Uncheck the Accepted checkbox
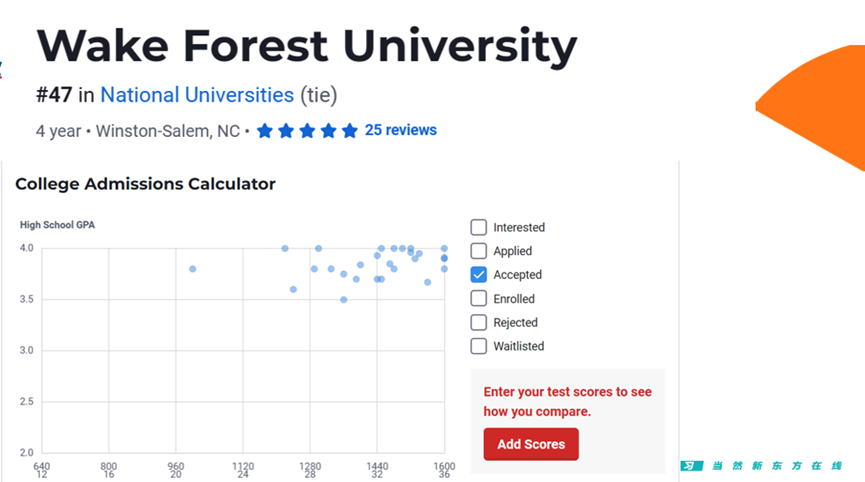 (x=478, y=275)
